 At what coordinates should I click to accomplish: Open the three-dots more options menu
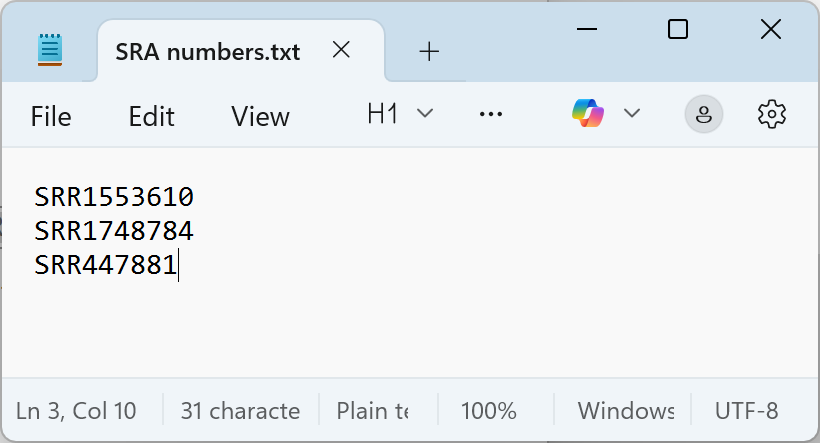pos(490,114)
